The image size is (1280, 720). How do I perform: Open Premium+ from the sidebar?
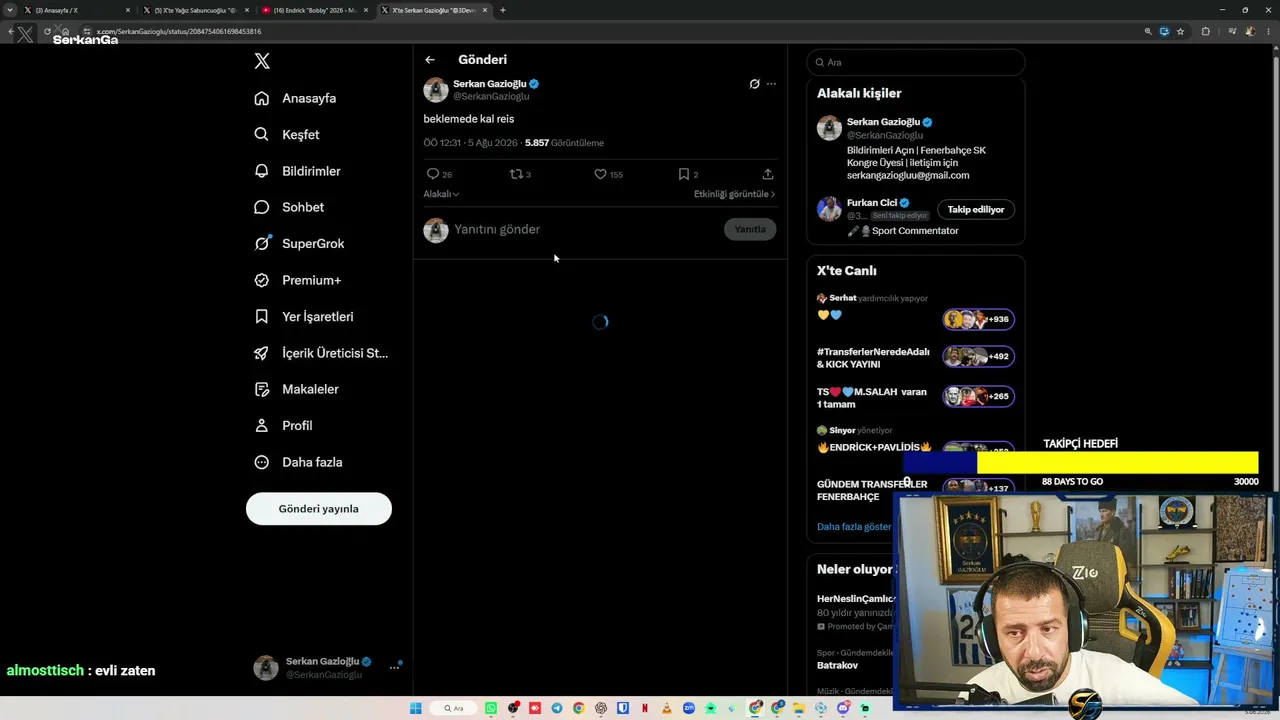[x=298, y=280]
